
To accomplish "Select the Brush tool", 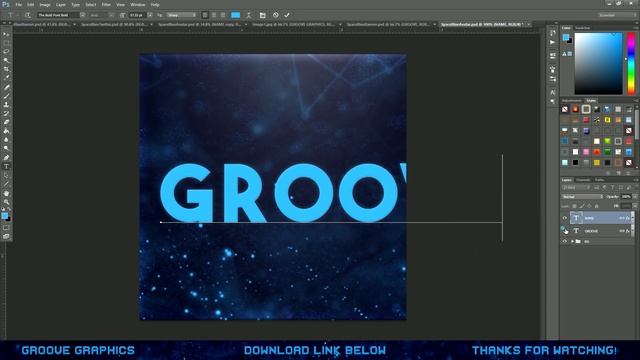I will [x=6, y=96].
